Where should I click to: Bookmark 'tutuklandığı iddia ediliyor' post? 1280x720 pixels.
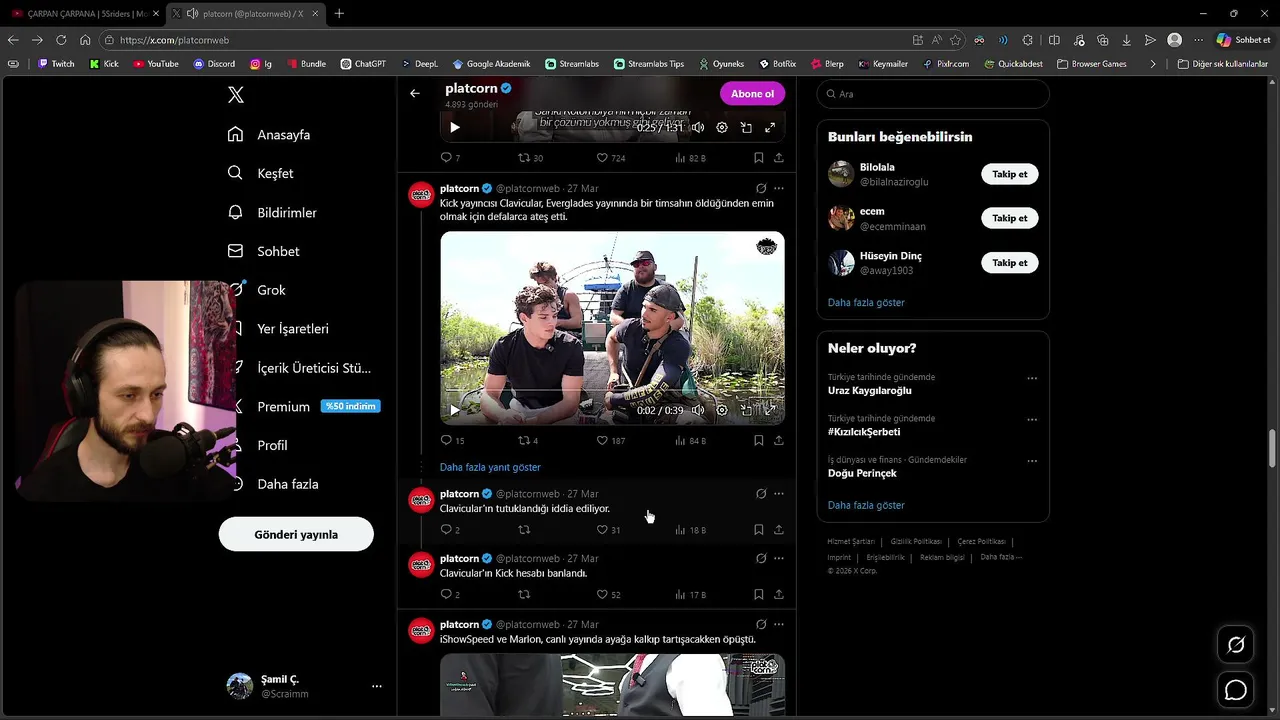point(758,530)
